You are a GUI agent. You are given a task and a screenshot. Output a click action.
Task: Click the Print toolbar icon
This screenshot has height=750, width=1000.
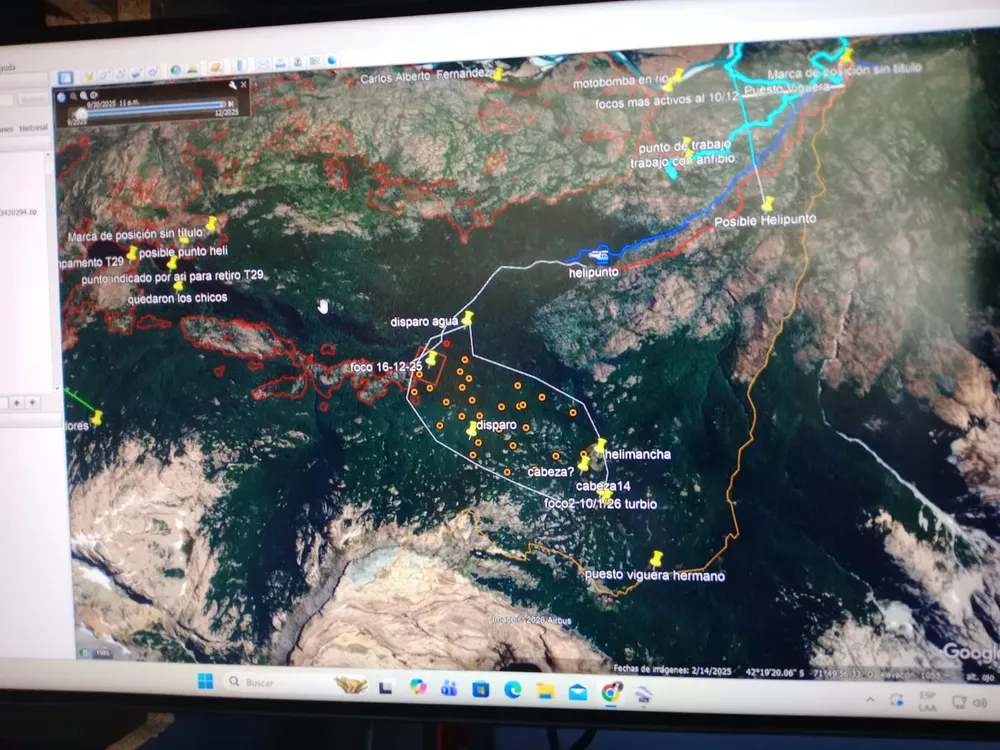pos(280,63)
